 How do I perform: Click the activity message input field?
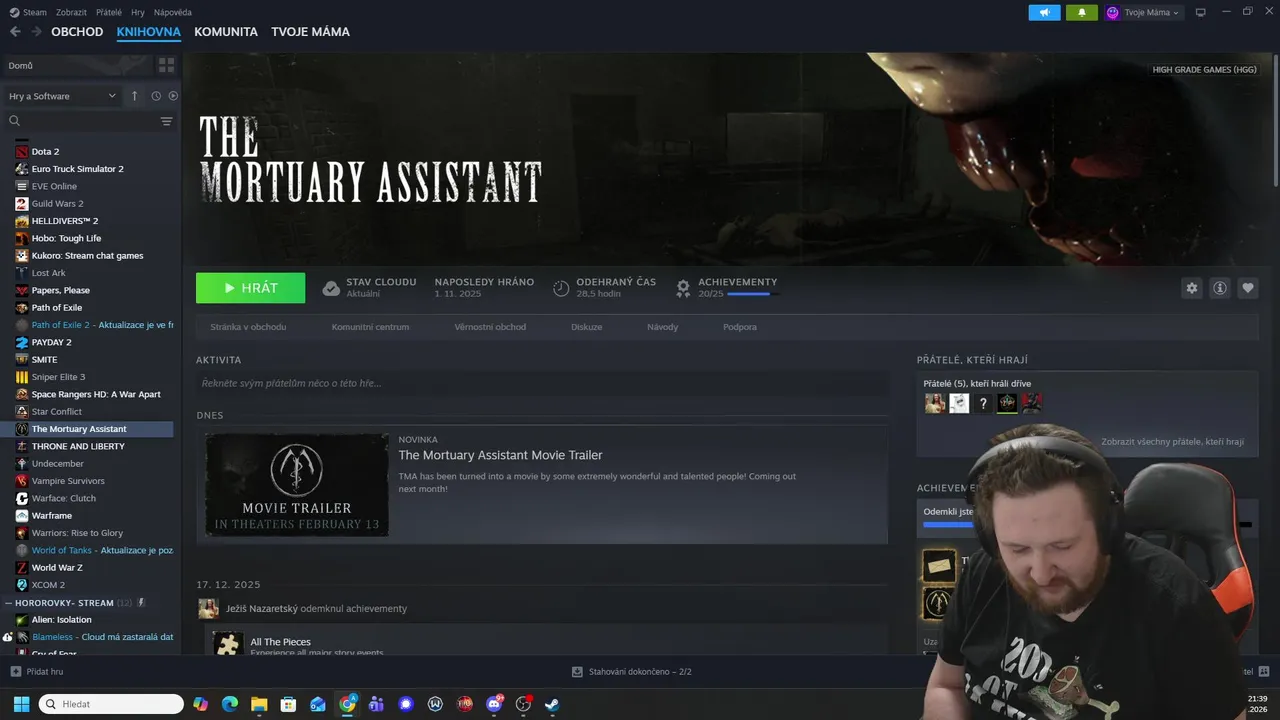click(542, 383)
